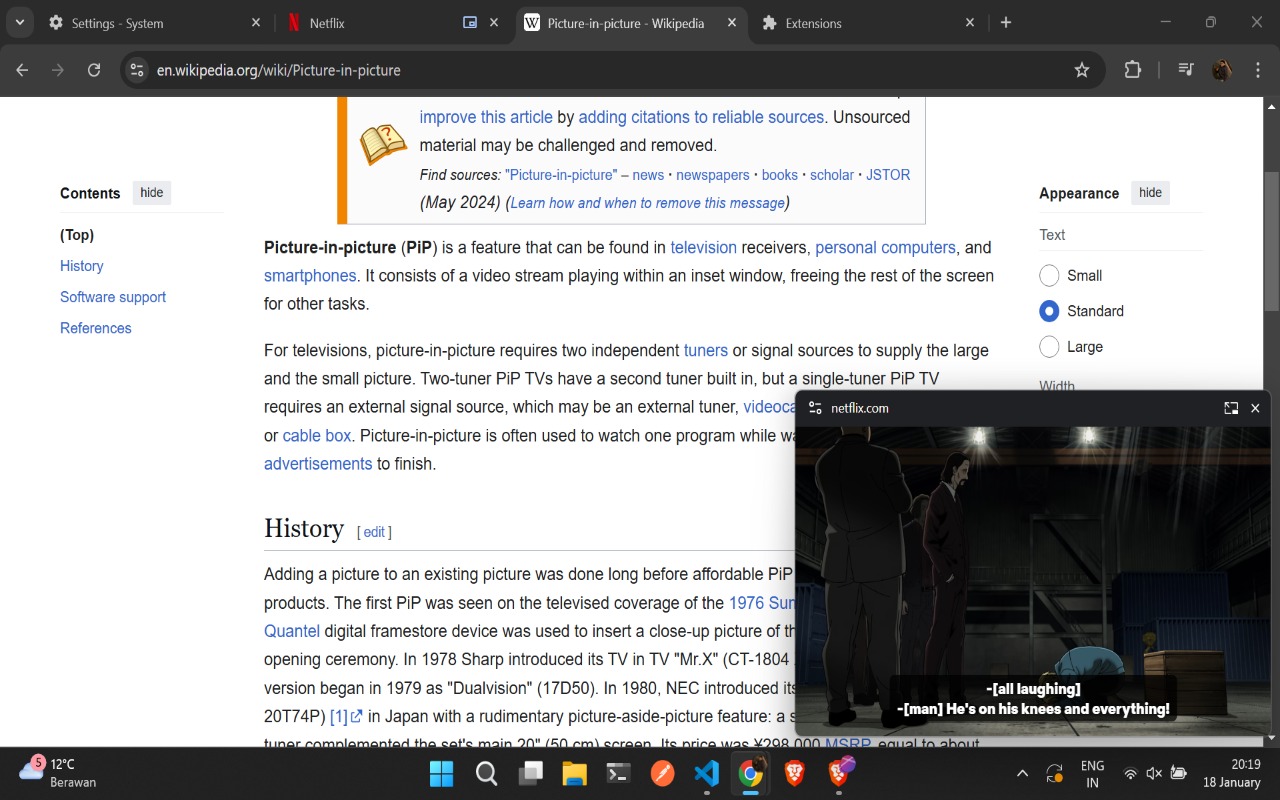This screenshot has height=800, width=1280.
Task: Select the Standard text size radio button
Action: [1049, 311]
